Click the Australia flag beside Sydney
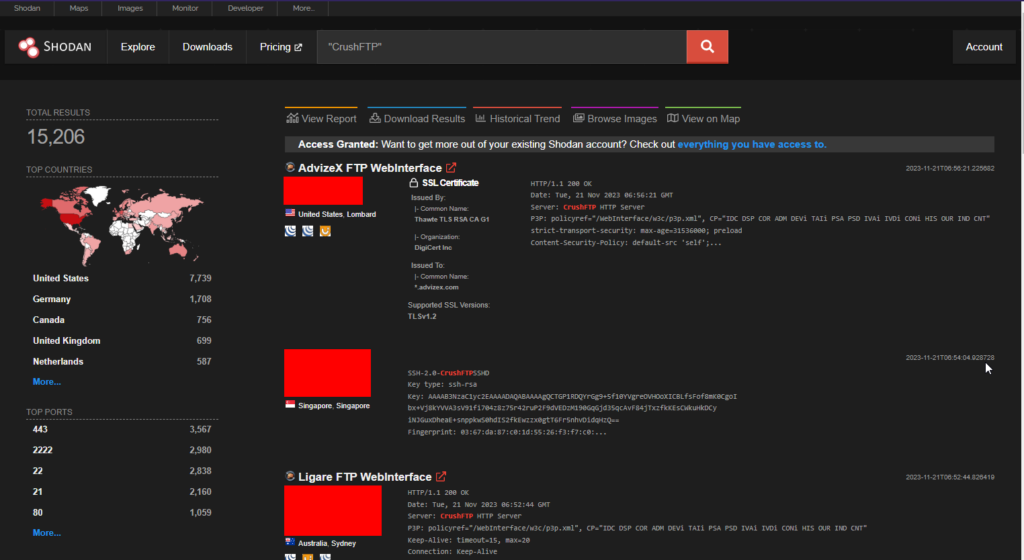Viewport: 1024px width, 560px height. 290,542
